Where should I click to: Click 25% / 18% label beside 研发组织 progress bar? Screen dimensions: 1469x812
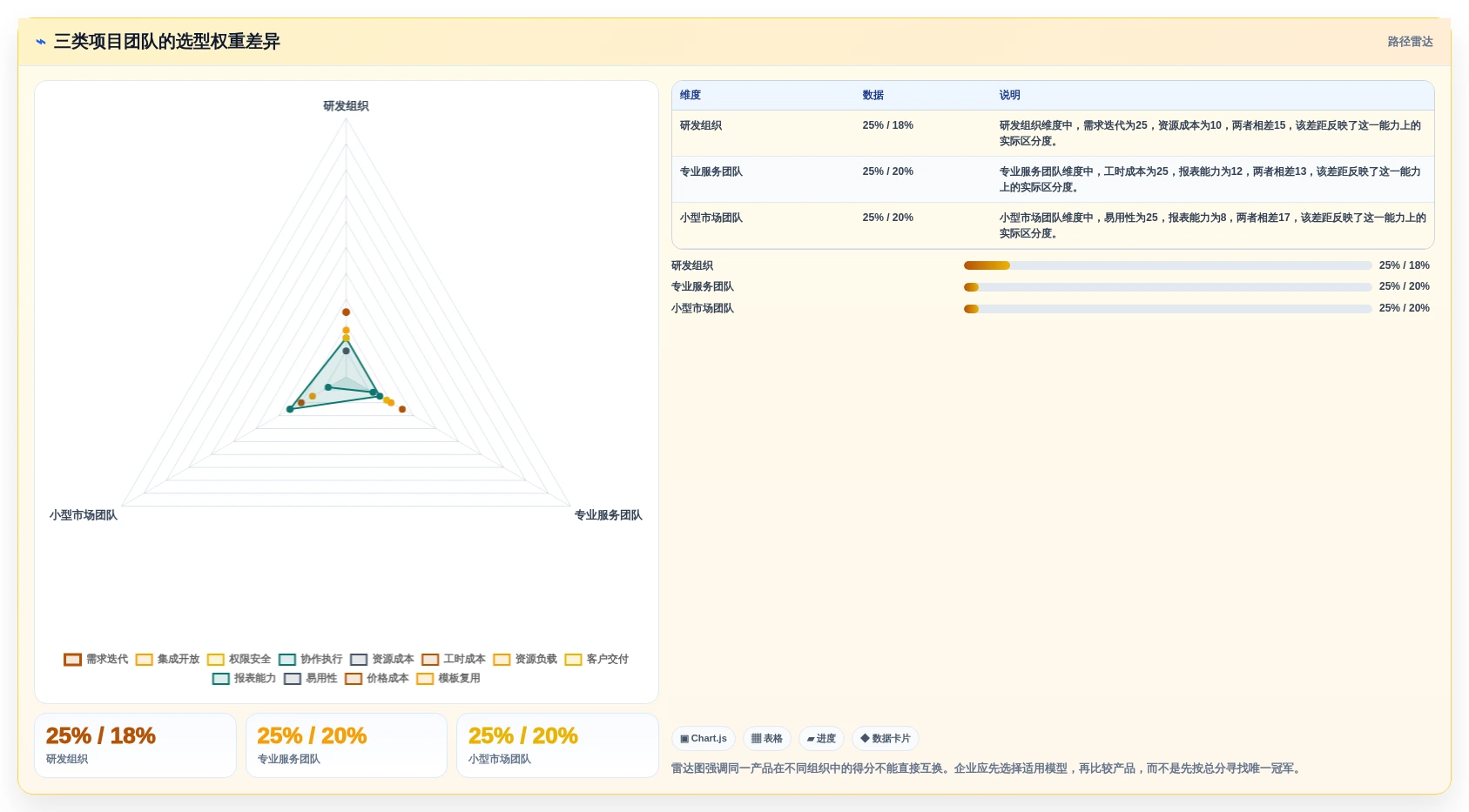(1405, 265)
